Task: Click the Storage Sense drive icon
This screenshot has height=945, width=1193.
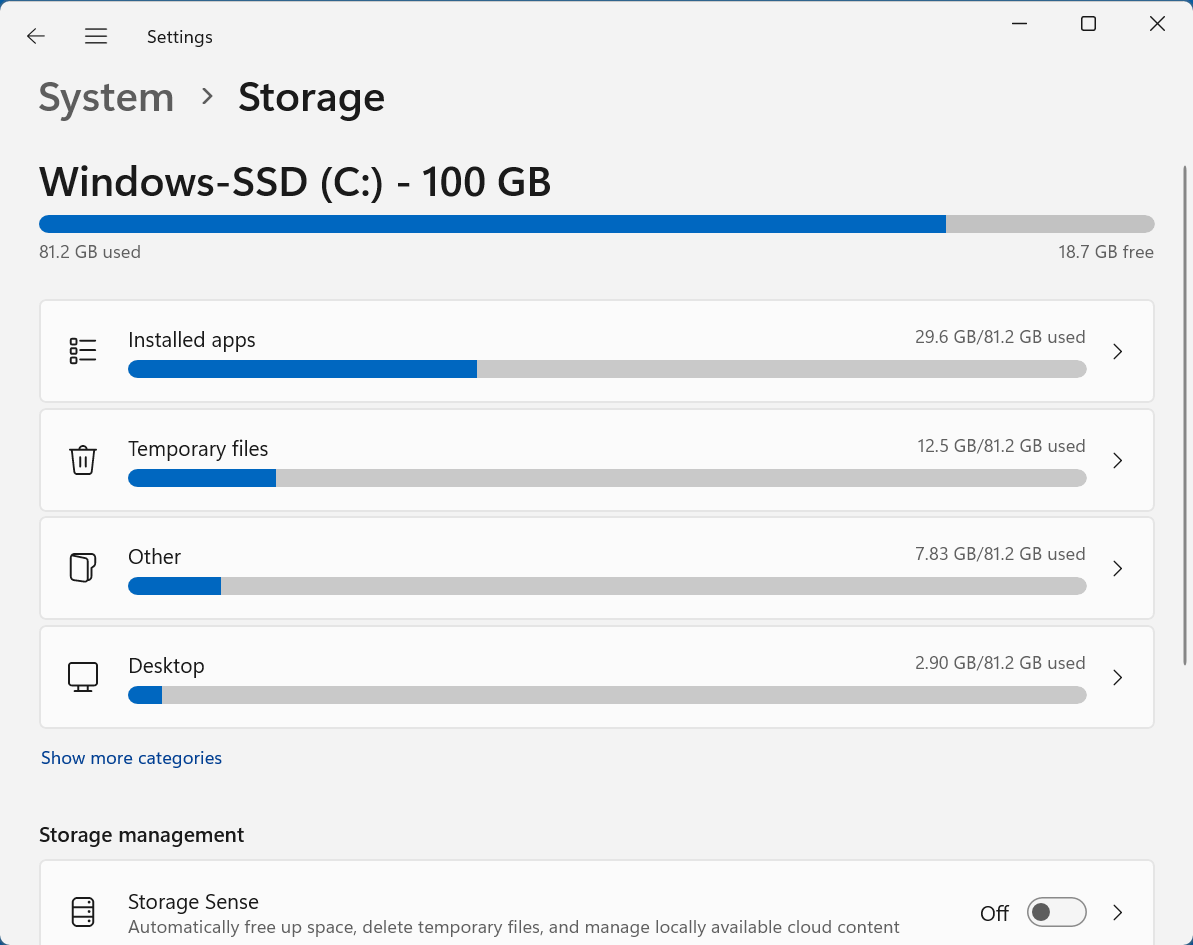Action: tap(83, 911)
